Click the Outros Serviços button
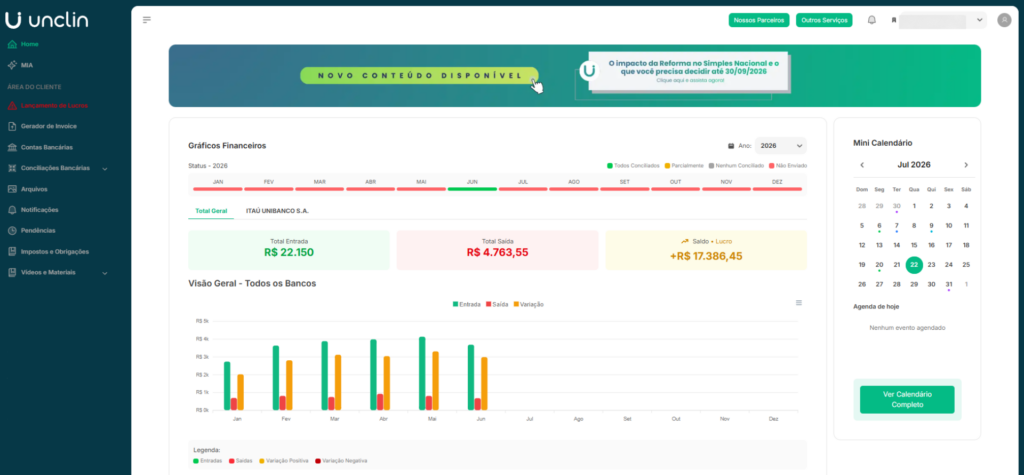This screenshot has width=1024, height=475. (824, 20)
